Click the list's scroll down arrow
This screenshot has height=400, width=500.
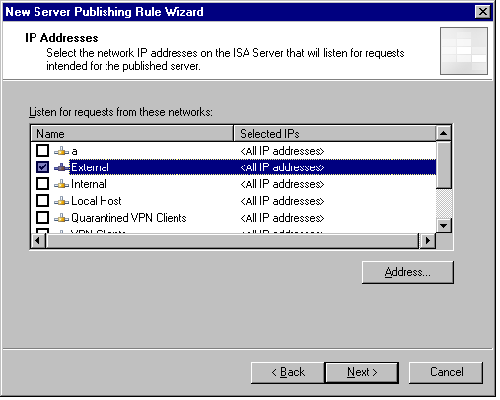(x=444, y=226)
